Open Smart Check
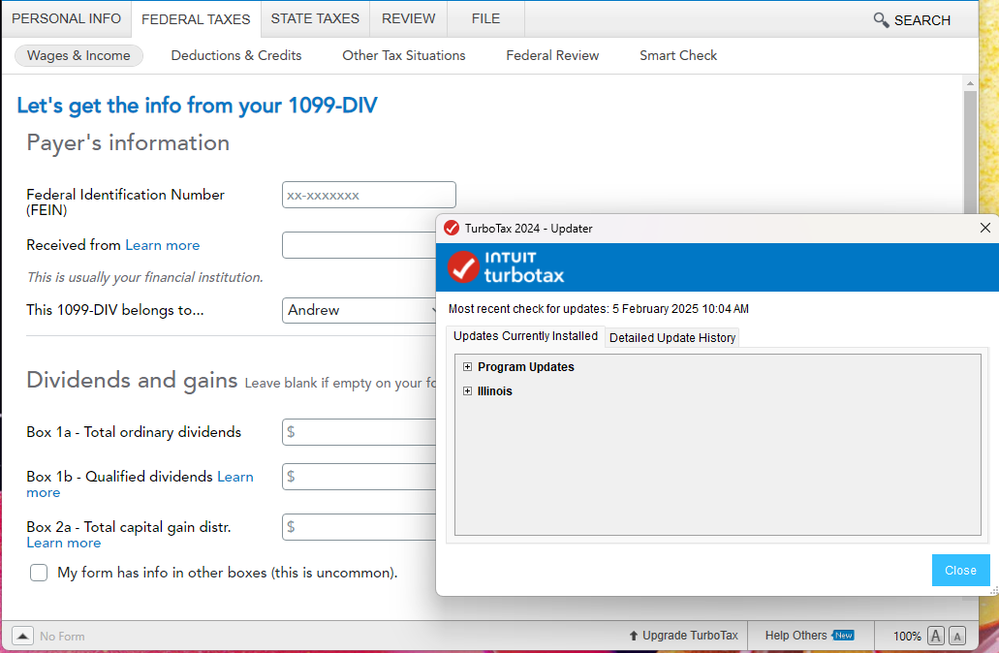 click(x=678, y=55)
